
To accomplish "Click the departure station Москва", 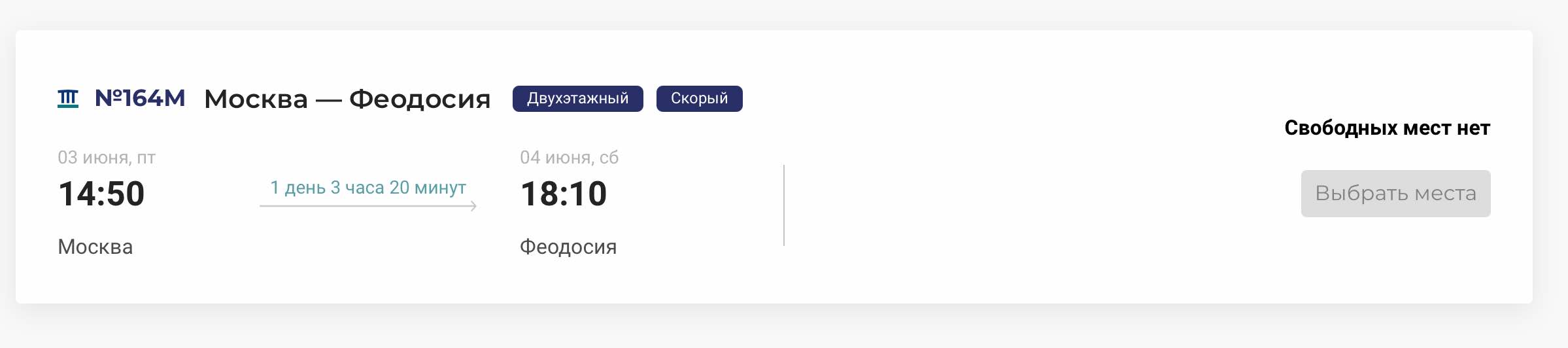I will click(x=95, y=247).
